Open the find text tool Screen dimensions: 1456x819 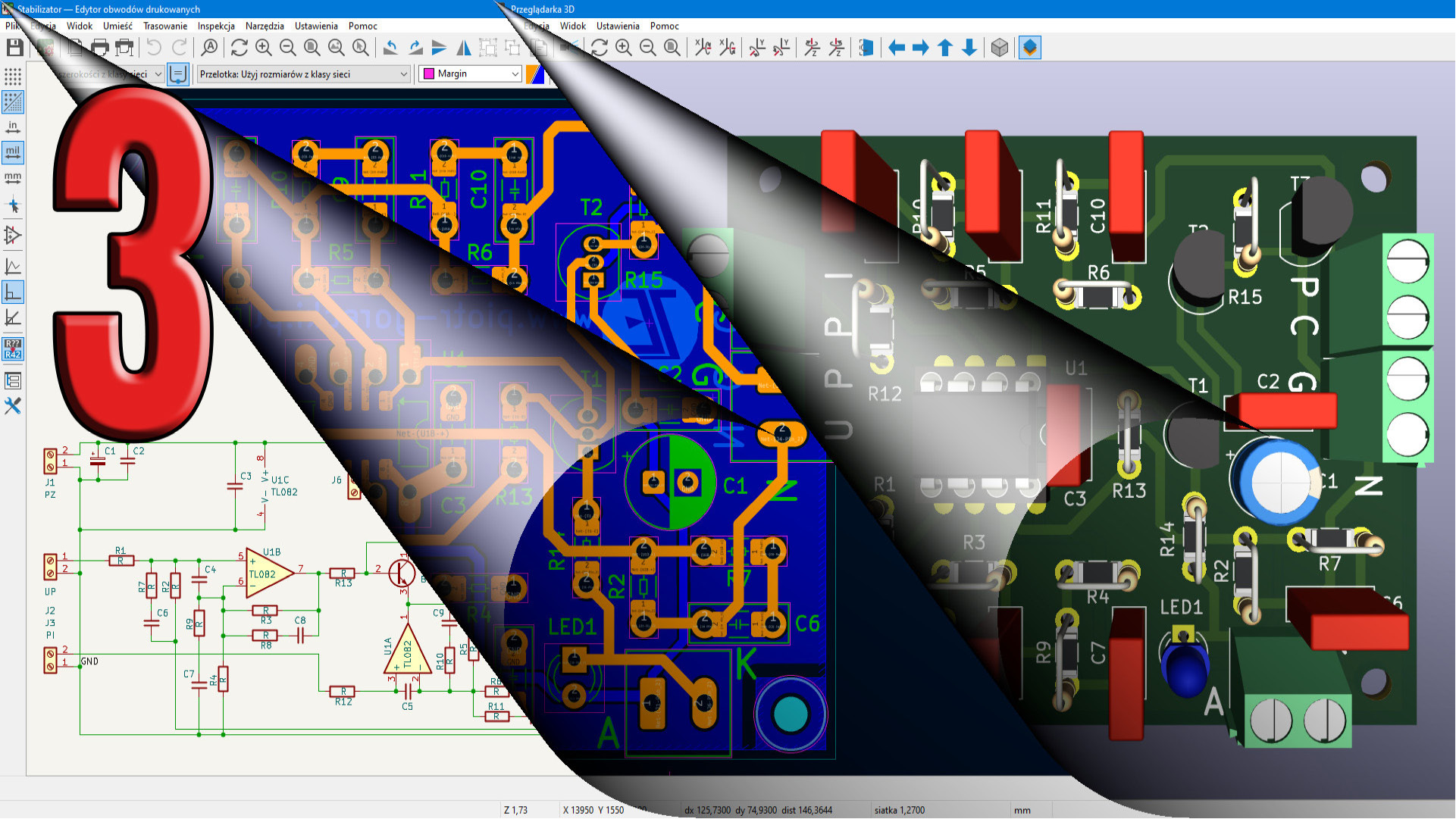(x=209, y=48)
